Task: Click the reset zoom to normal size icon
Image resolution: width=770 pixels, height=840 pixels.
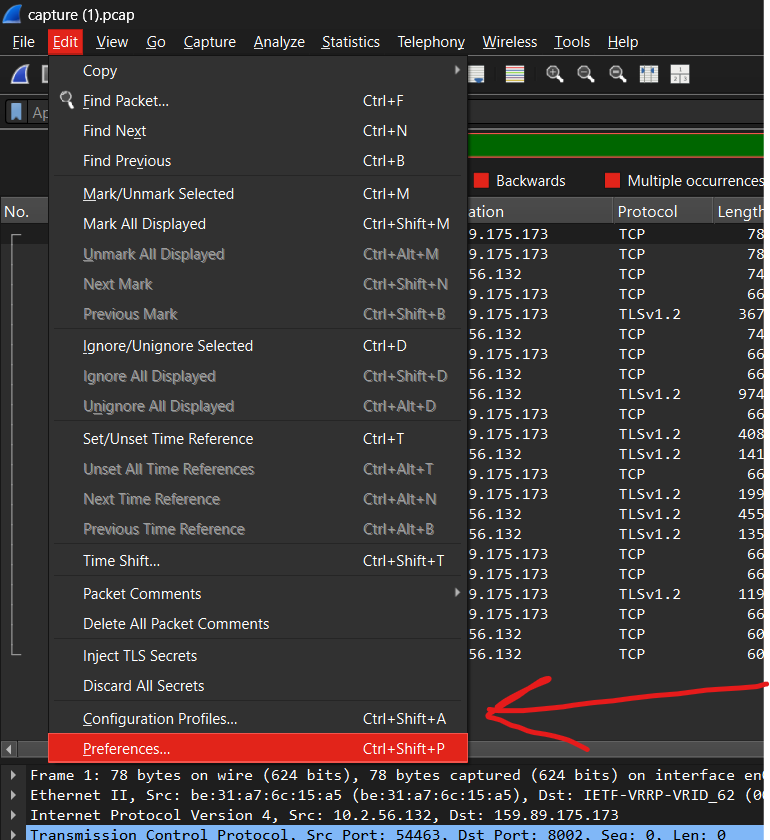Action: [617, 74]
